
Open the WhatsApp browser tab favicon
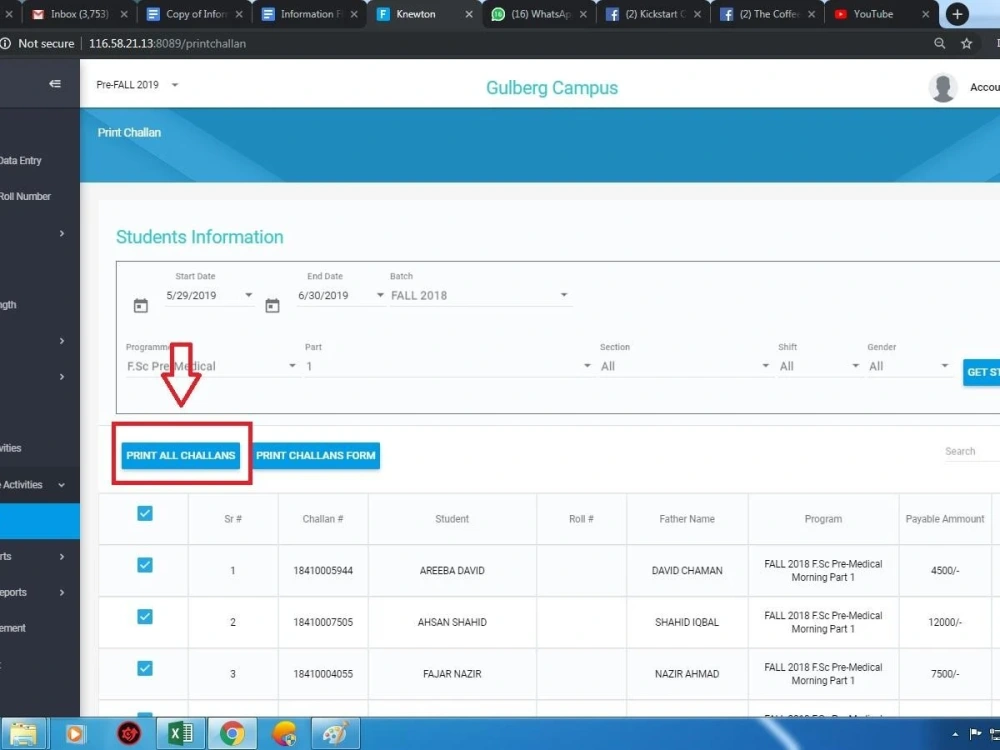point(498,15)
